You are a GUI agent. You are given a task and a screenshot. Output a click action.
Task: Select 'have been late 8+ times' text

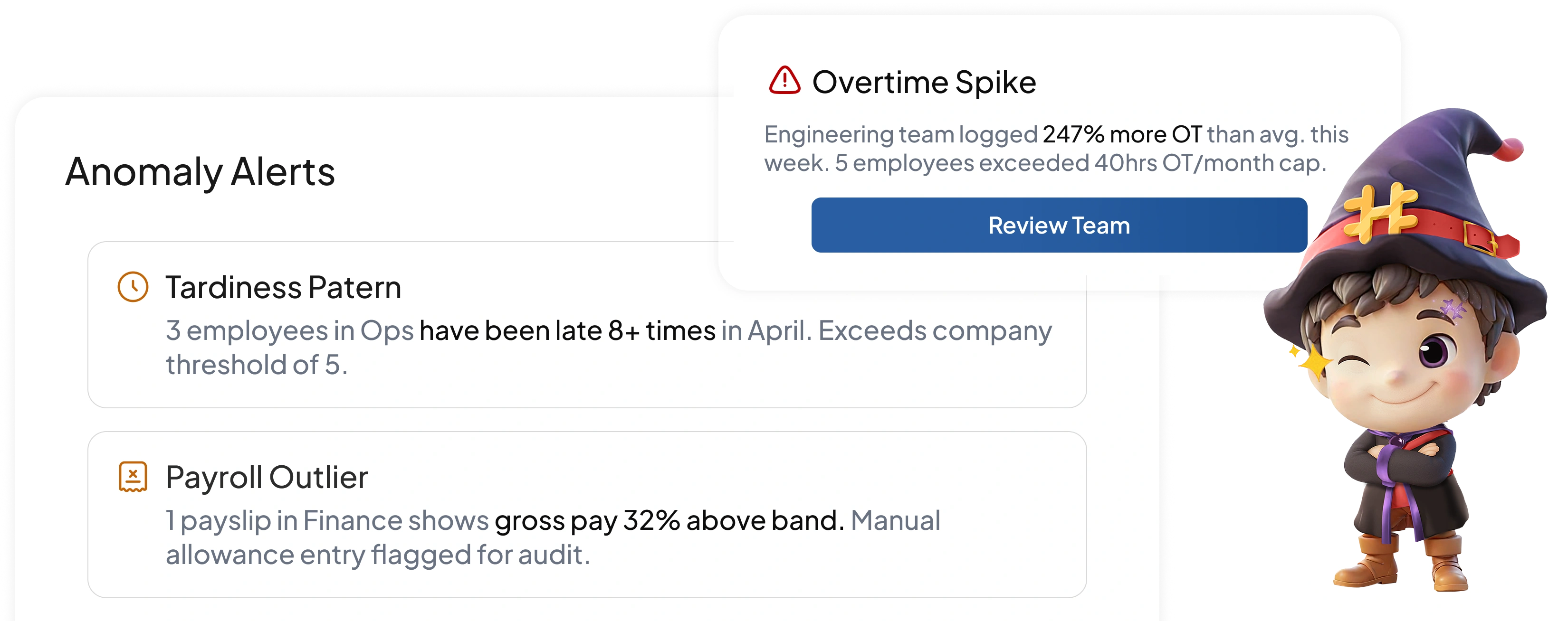click(567, 331)
